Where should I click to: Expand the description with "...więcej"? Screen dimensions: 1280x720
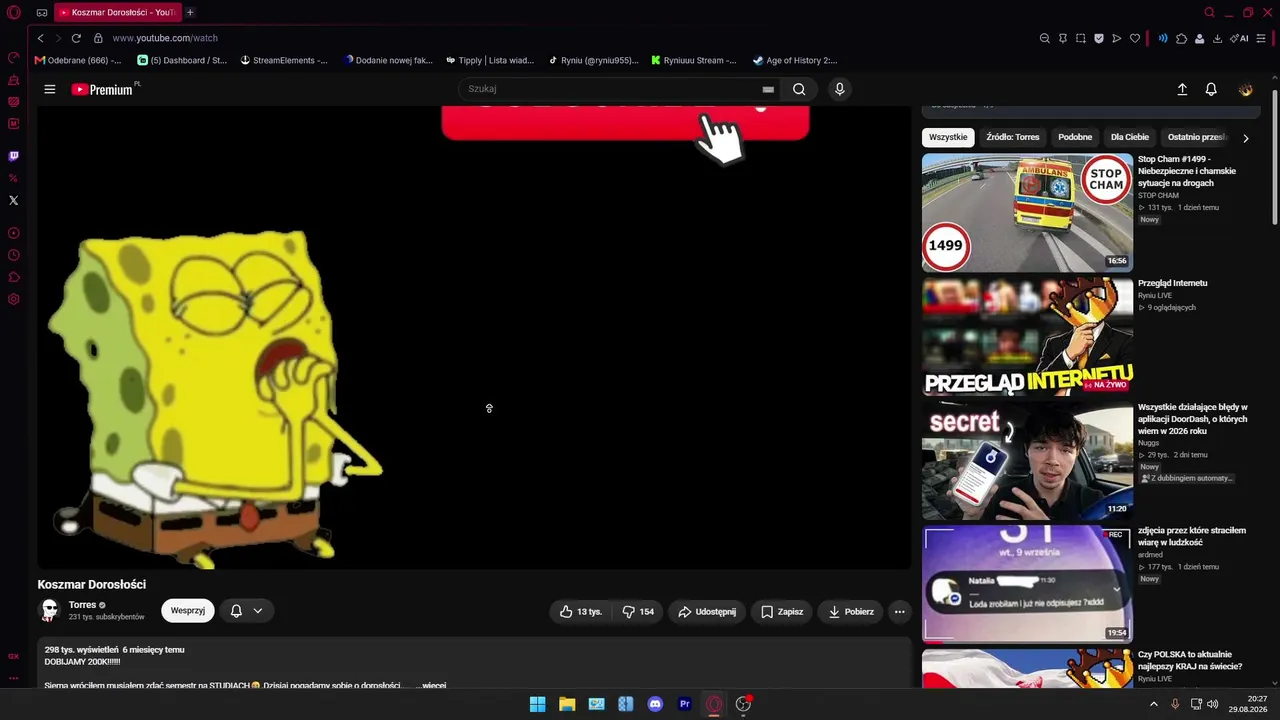pyautogui.click(x=431, y=685)
